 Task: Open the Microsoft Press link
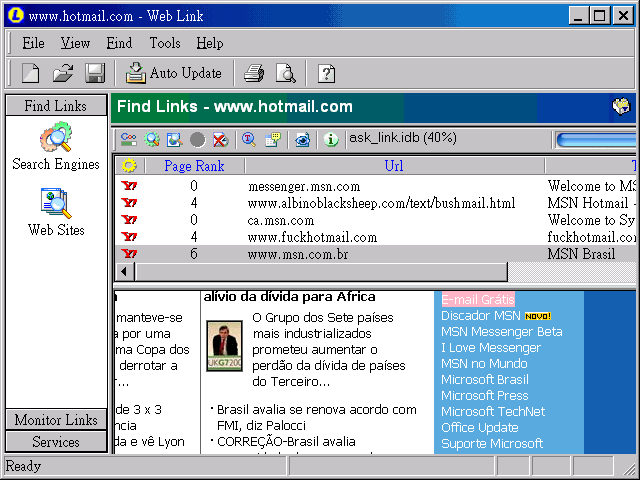485,396
